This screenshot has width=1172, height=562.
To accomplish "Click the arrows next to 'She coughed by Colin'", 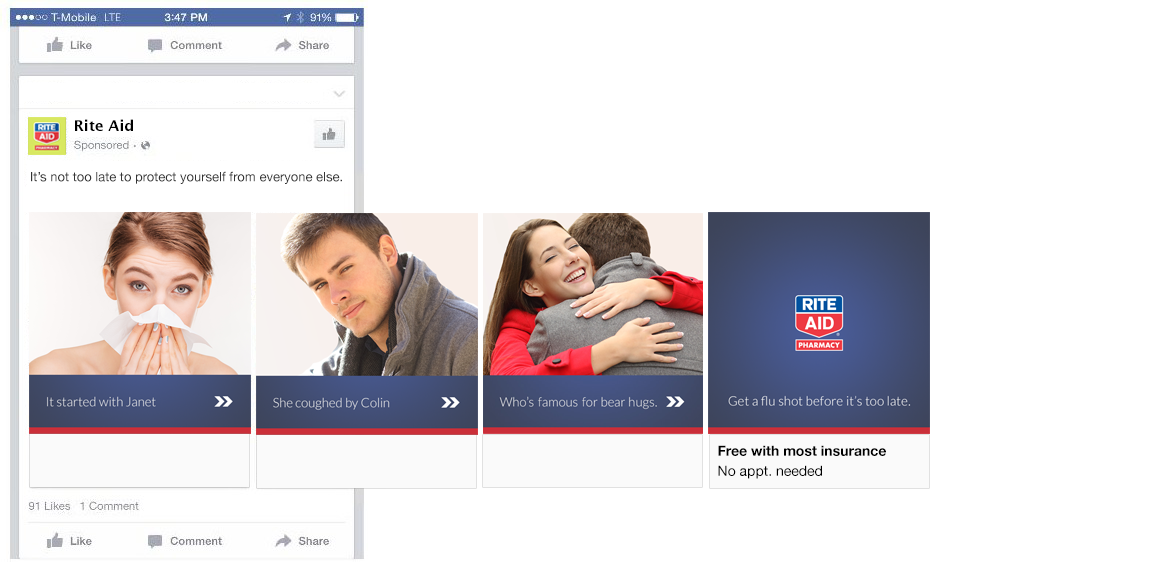I will [x=450, y=403].
